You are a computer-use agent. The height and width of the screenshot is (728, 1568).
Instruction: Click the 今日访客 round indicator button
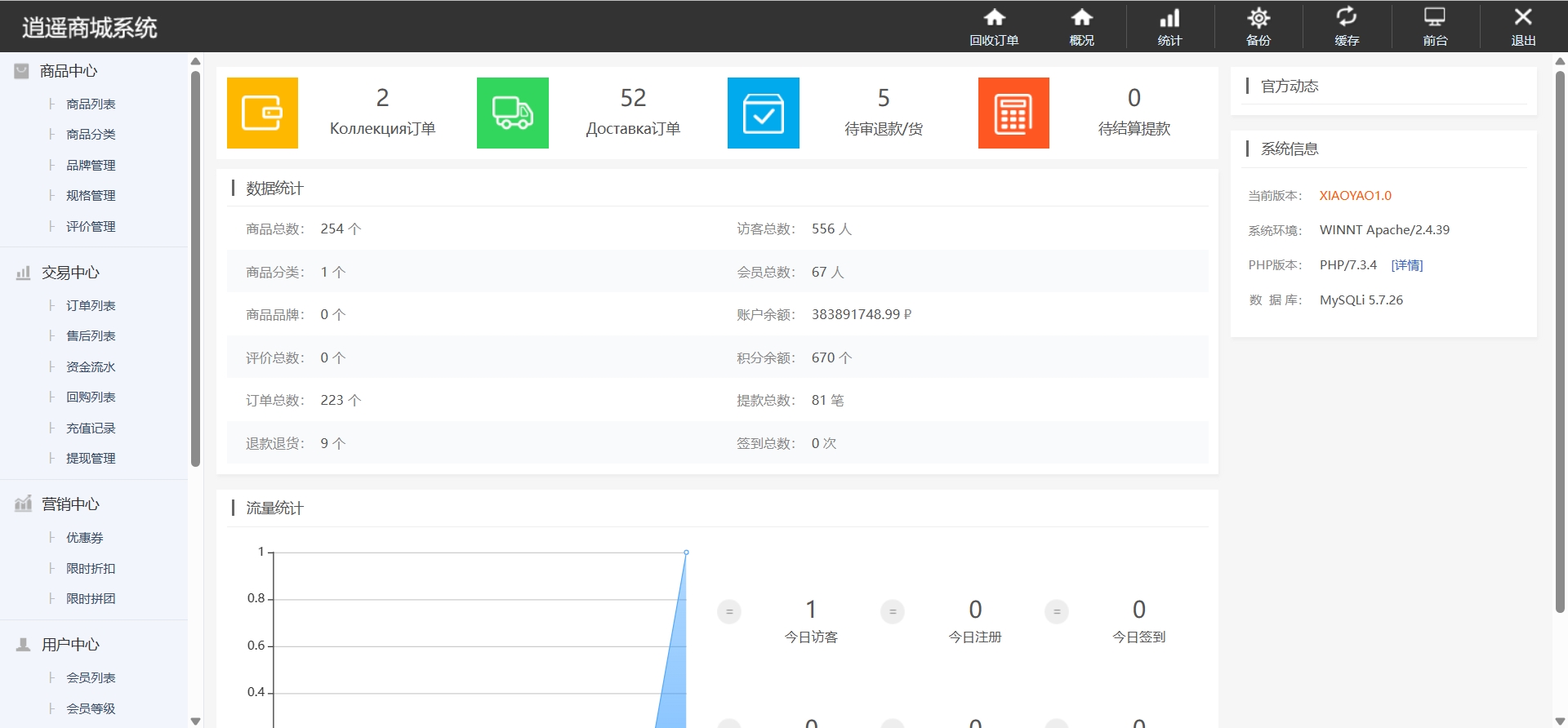click(x=729, y=611)
